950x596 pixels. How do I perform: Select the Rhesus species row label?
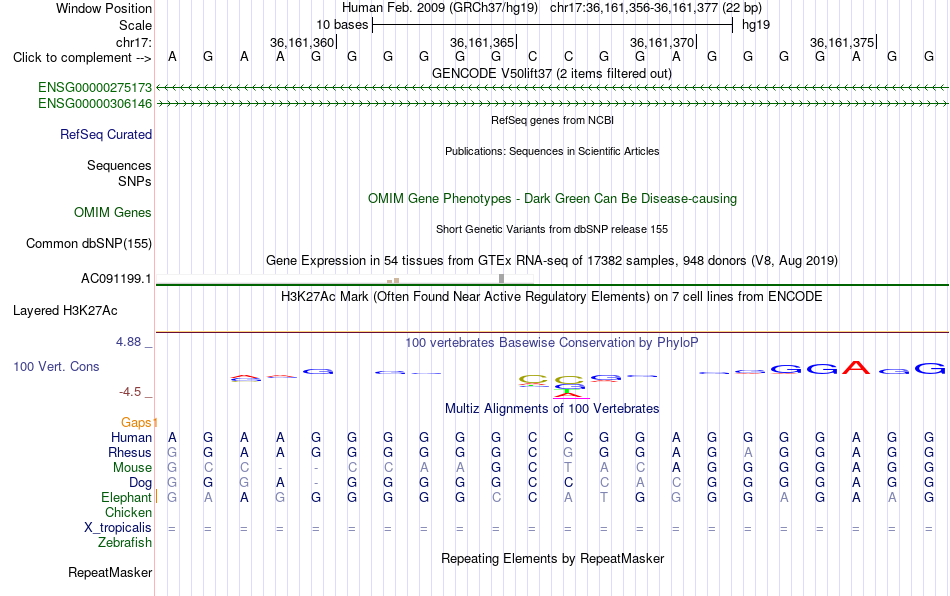pyautogui.click(x=130, y=452)
